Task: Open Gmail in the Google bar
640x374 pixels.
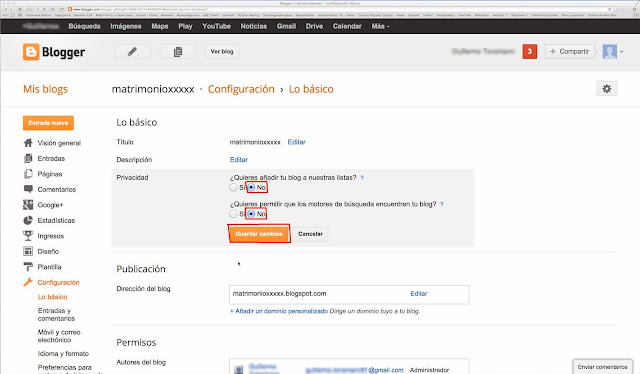Action: tap(286, 26)
